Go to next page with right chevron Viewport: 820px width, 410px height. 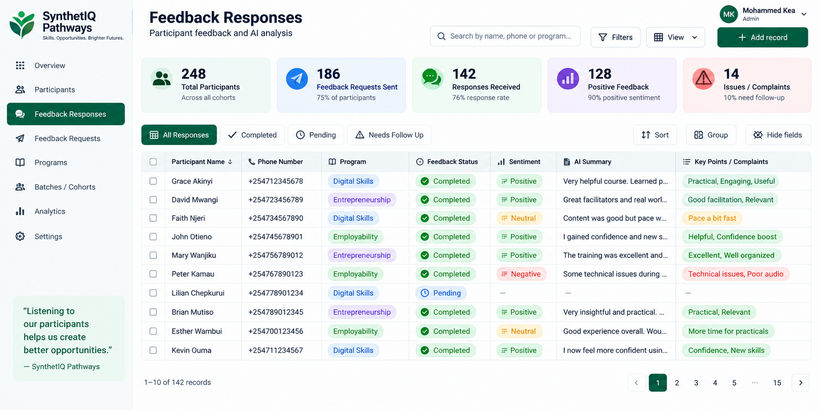pyautogui.click(x=800, y=383)
